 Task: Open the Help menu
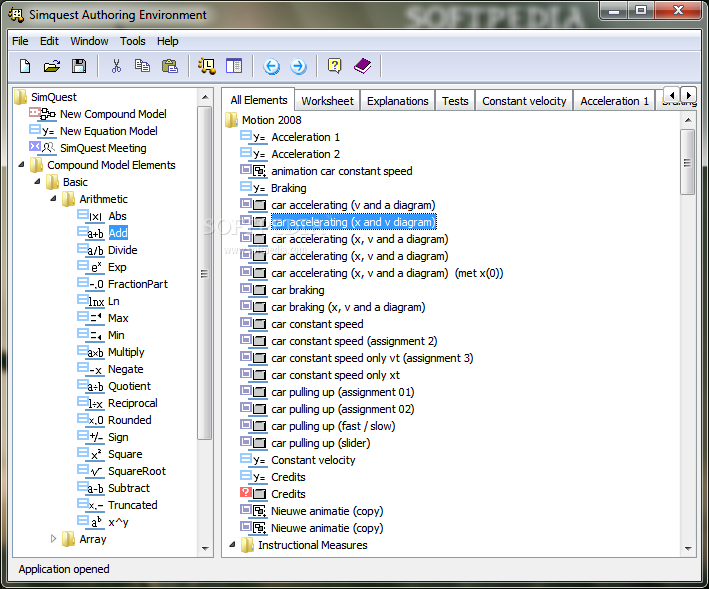168,41
